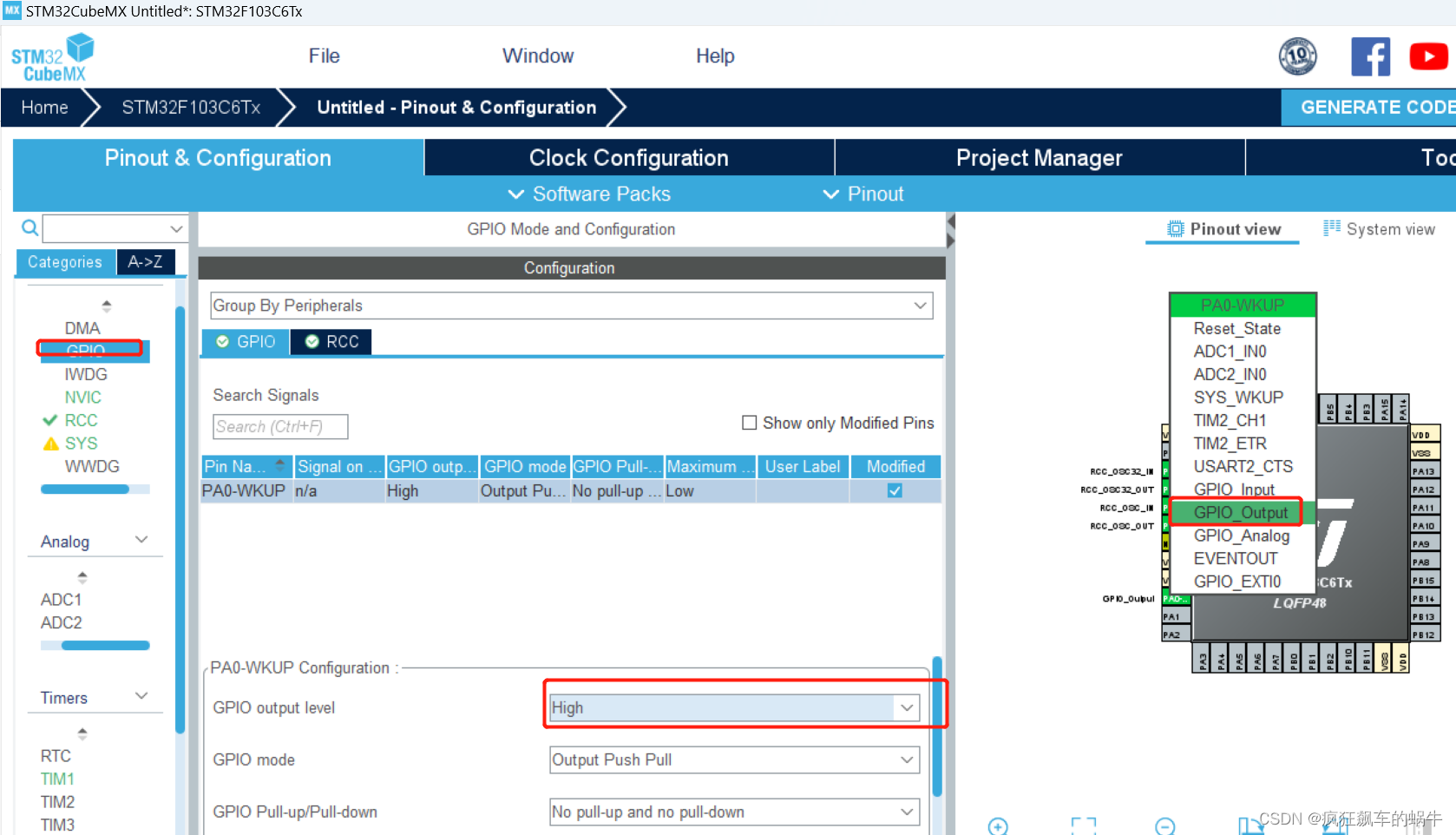Zoom out of the chip pinout view
The image size is (1456, 835).
pyautogui.click(x=1165, y=825)
